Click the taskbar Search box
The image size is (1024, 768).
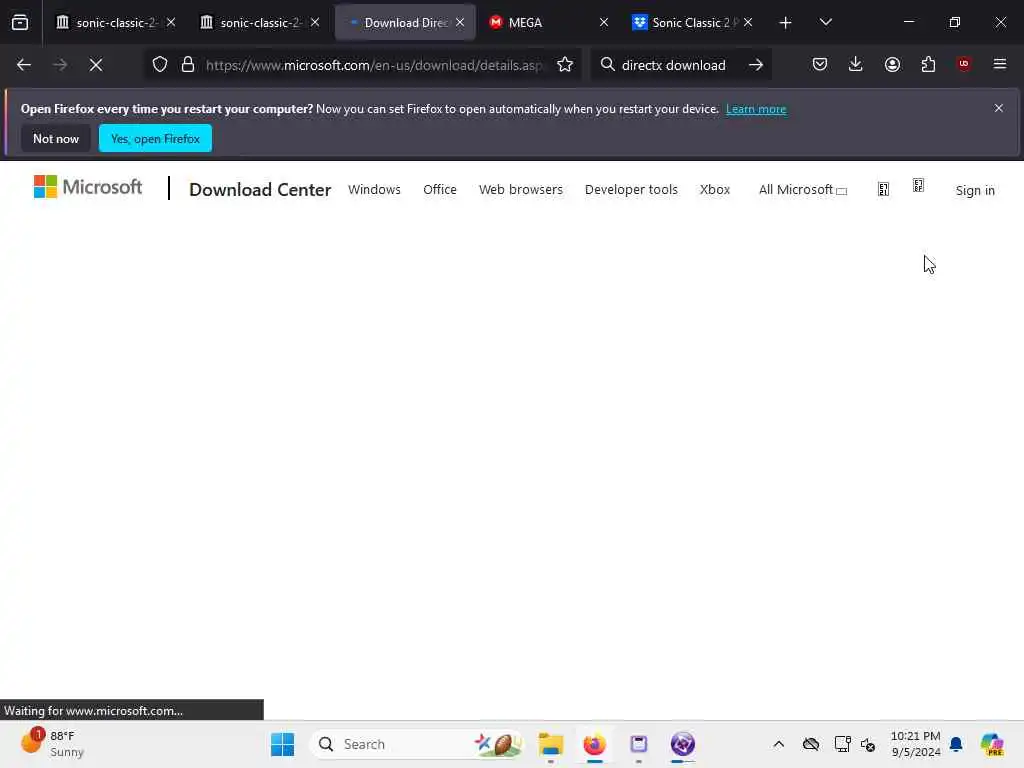click(417, 744)
